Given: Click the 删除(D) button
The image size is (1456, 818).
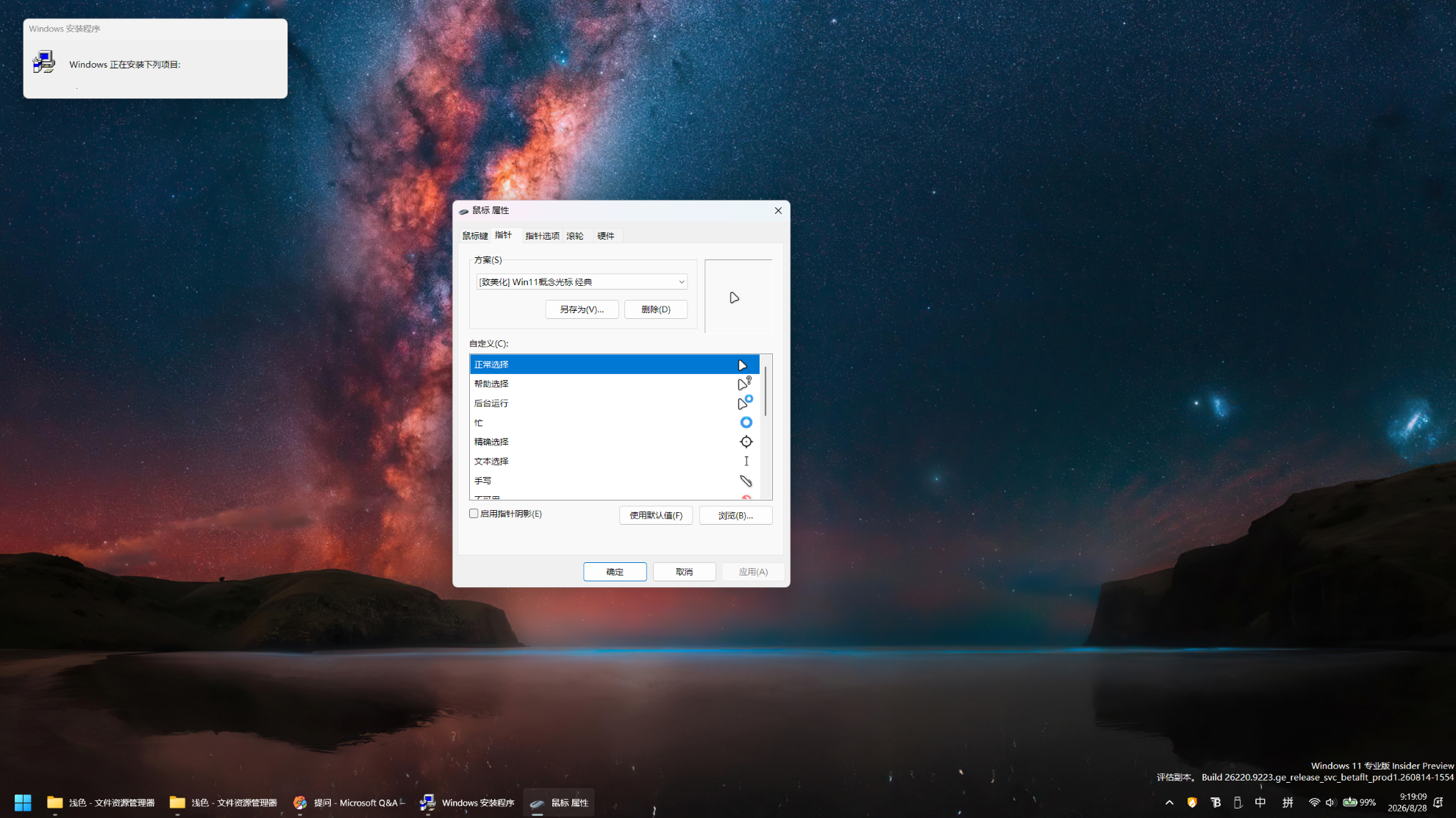Looking at the screenshot, I should [656, 309].
